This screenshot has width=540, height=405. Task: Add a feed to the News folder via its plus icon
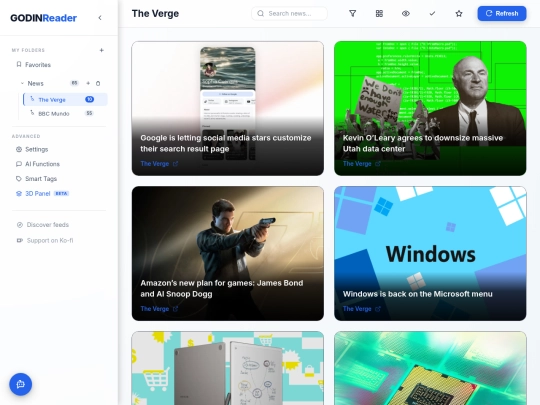click(88, 83)
